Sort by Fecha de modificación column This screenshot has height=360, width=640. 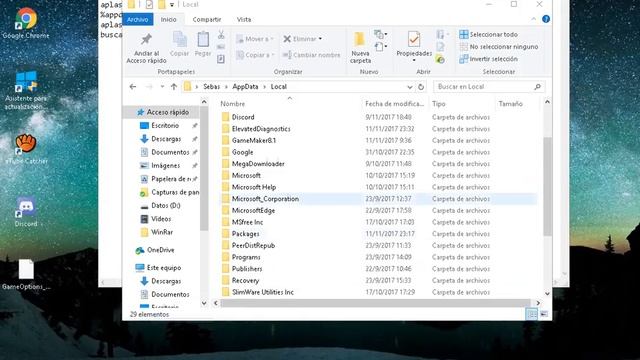point(395,104)
